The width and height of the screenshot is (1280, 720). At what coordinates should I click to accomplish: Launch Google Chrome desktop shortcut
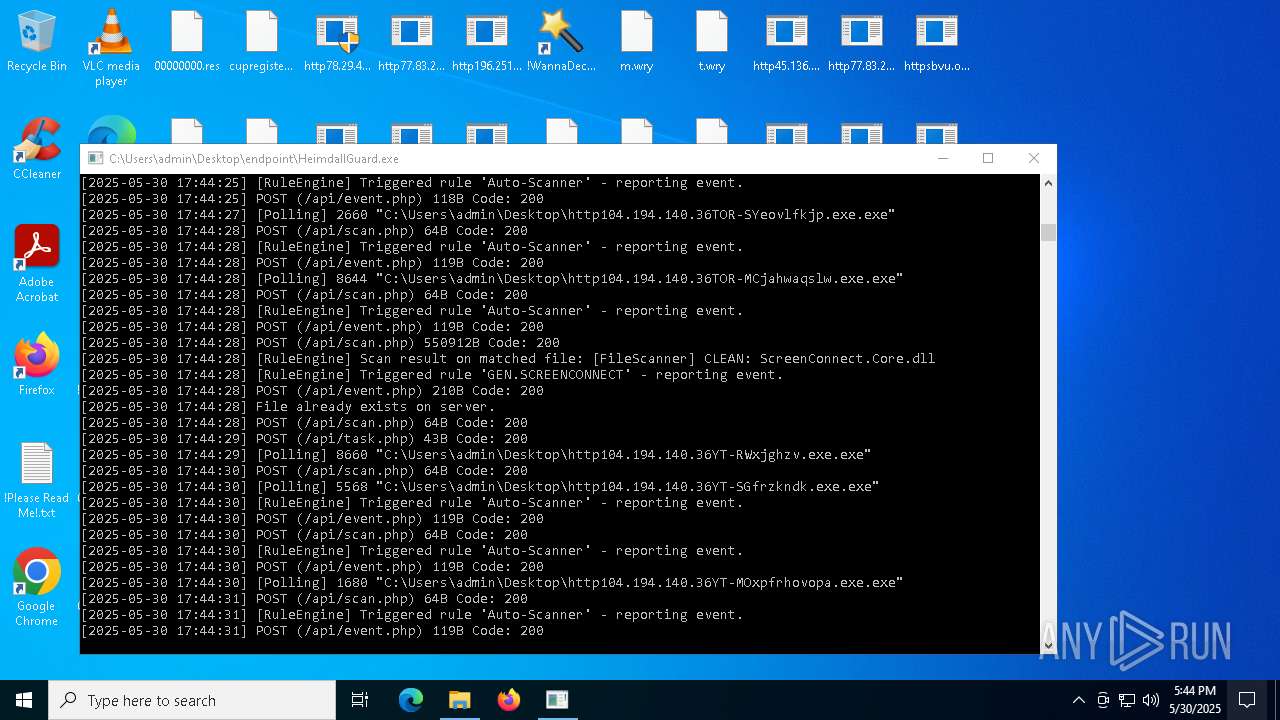point(37,588)
